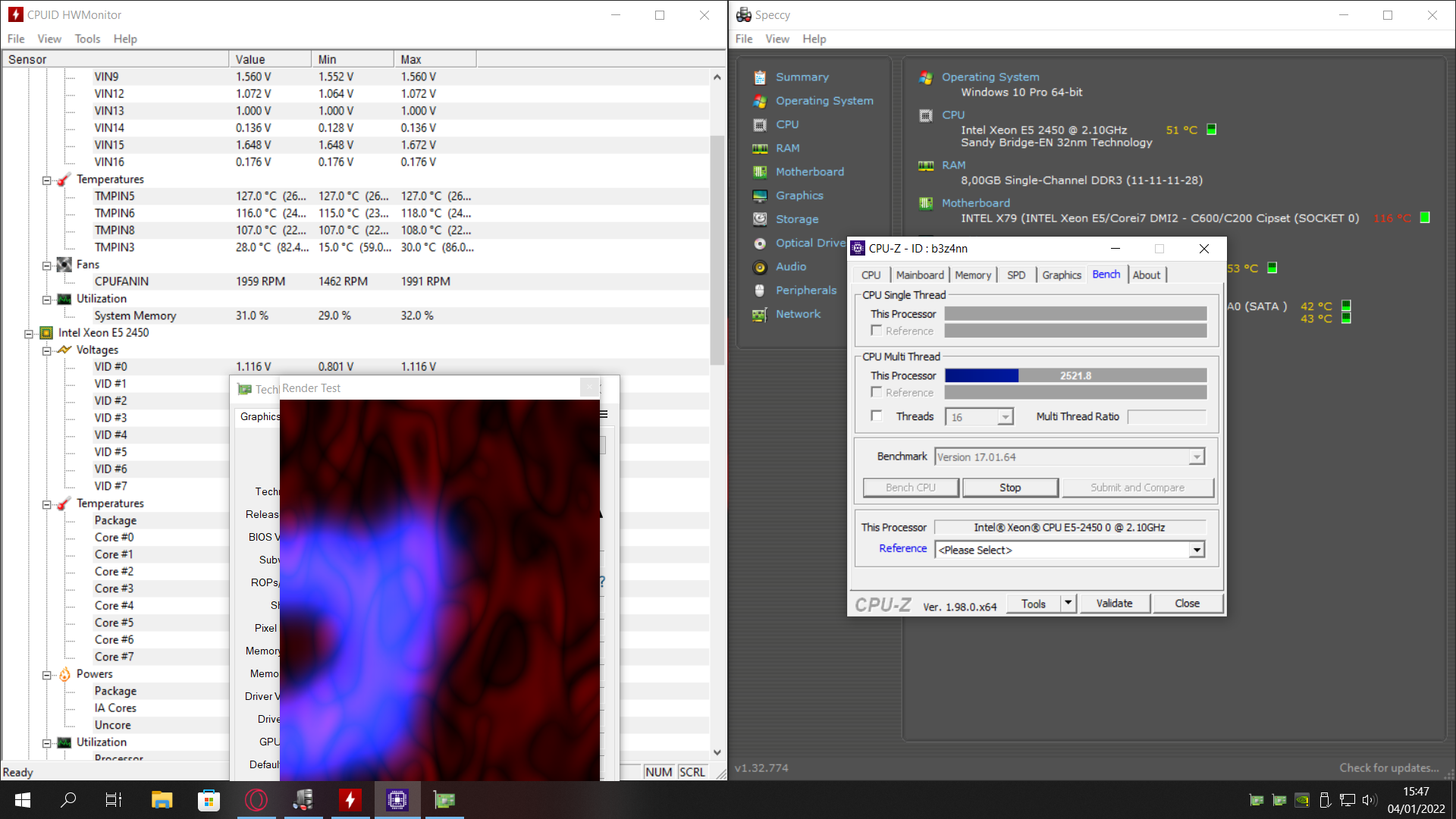Open Task View on taskbar
Viewport: 1456px width, 819px height.
click(114, 800)
